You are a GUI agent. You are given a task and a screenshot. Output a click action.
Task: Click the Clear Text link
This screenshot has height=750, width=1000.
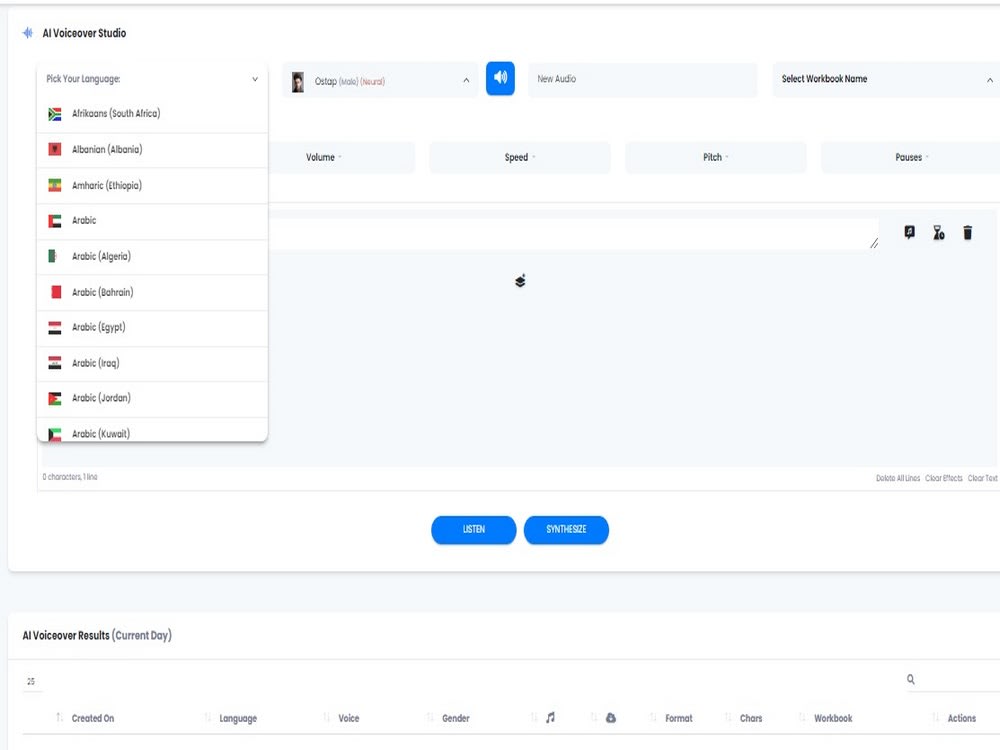[x=982, y=478]
